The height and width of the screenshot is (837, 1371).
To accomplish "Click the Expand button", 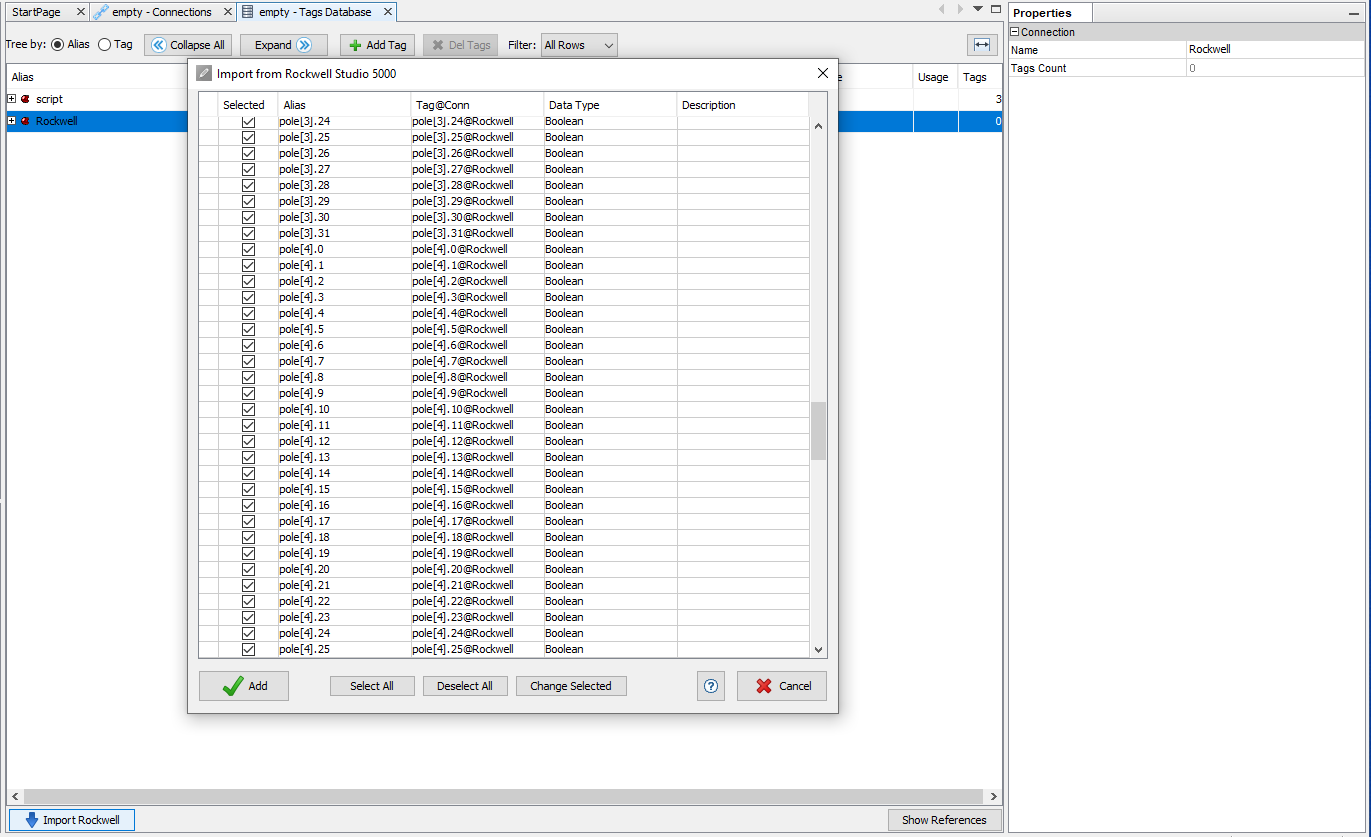I will (x=284, y=45).
